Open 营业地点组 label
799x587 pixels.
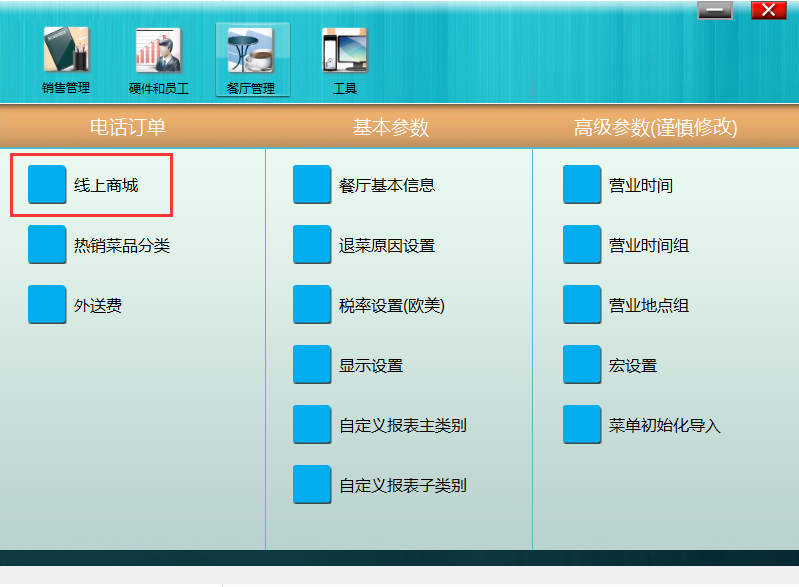[x=649, y=306]
